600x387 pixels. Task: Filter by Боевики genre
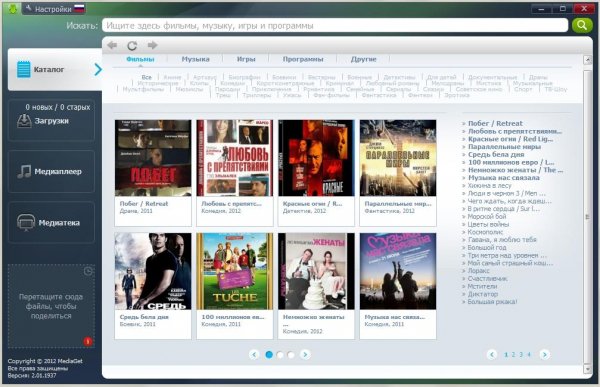(x=284, y=77)
